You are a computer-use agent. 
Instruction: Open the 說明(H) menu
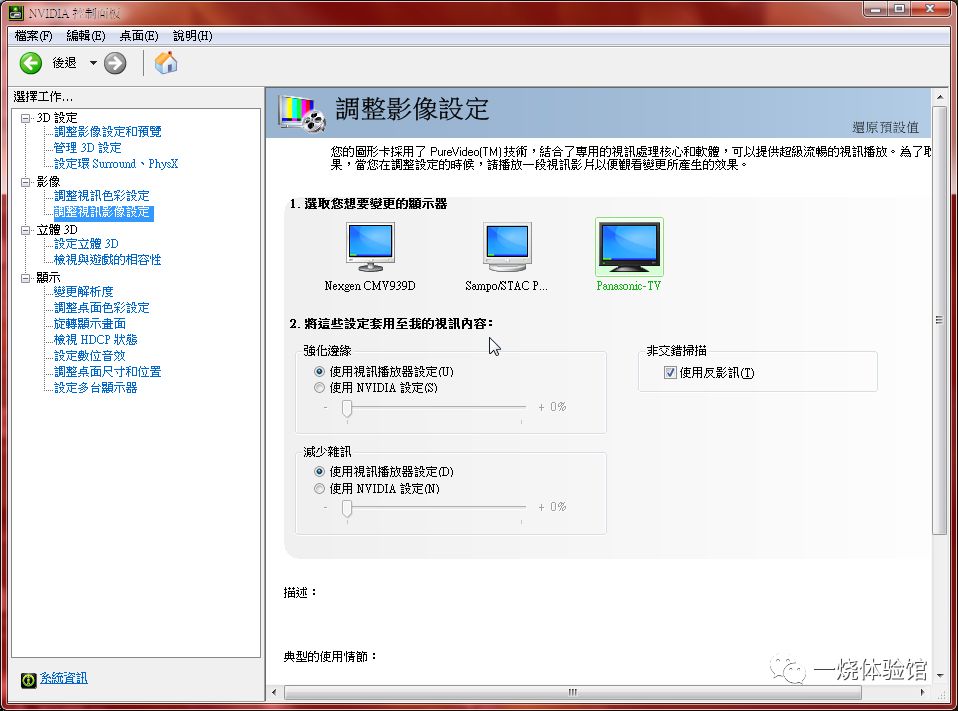192,36
